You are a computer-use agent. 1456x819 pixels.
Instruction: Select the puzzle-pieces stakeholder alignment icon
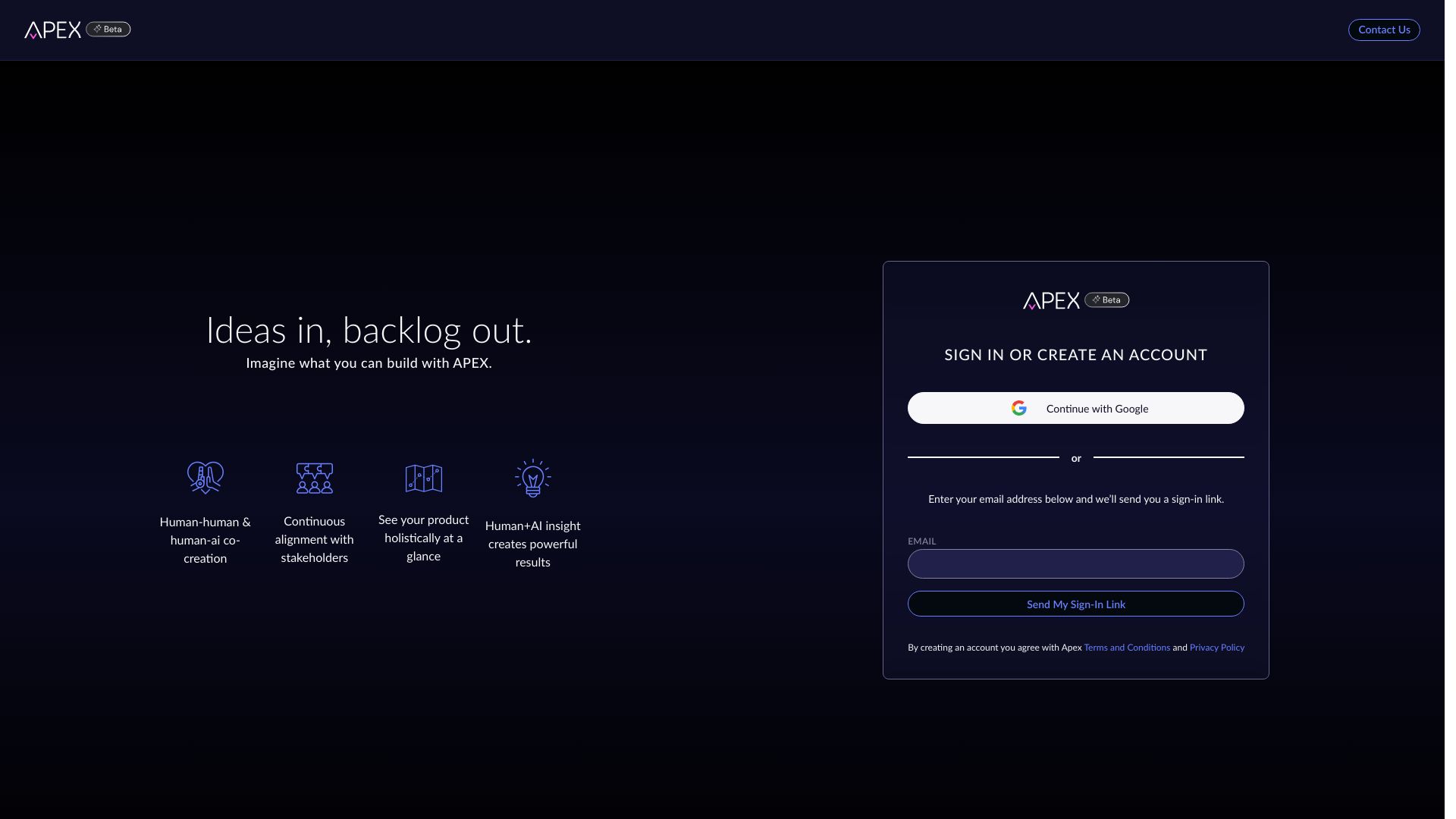pyautogui.click(x=314, y=478)
